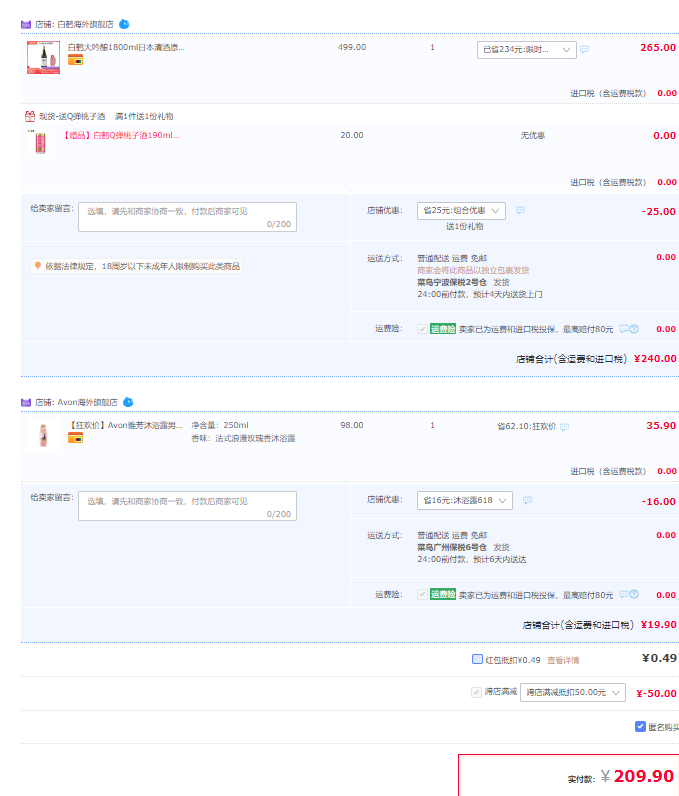Click 无优惠 text in gift row

click(x=532, y=136)
